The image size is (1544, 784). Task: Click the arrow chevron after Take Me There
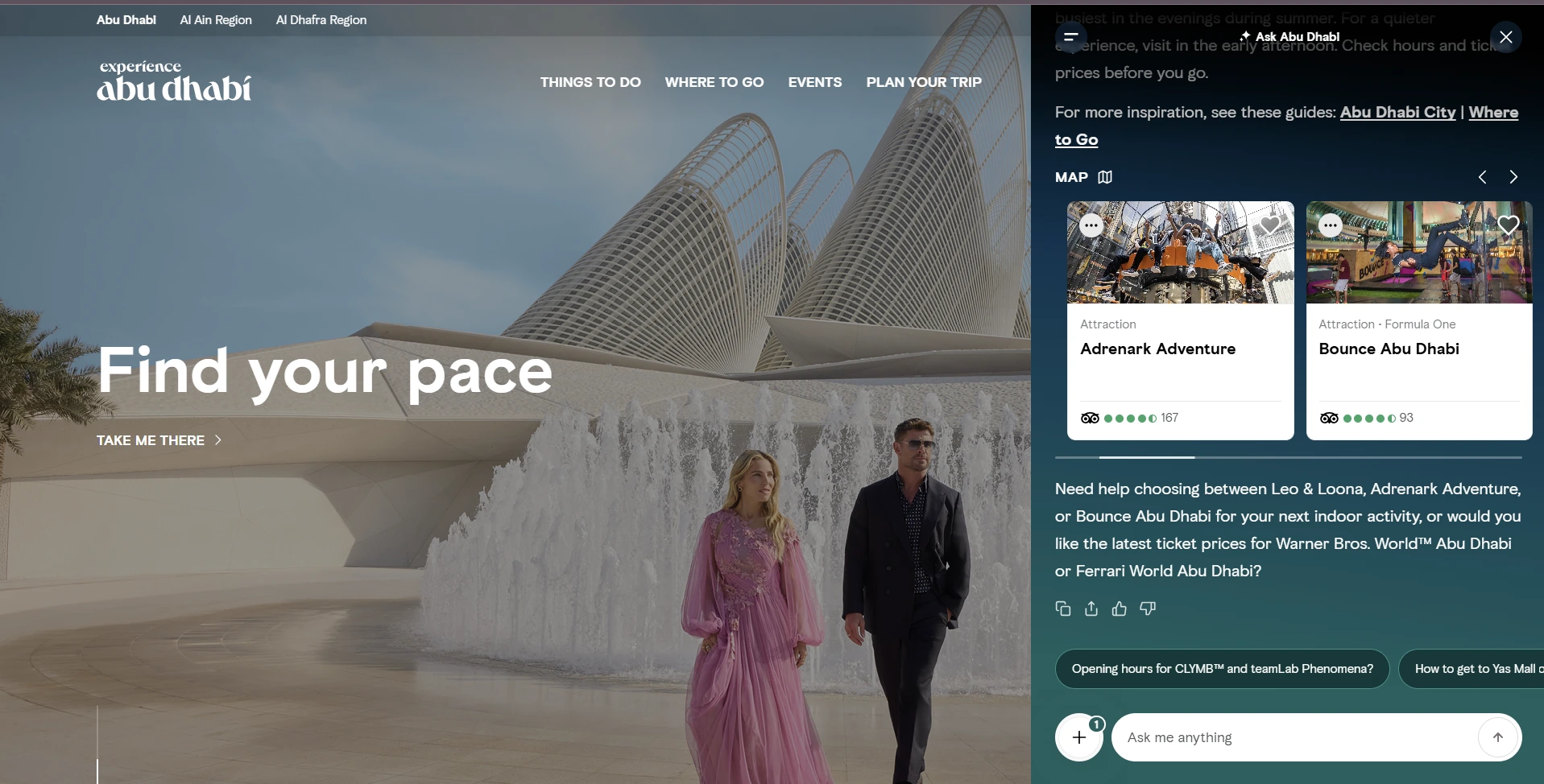(x=217, y=440)
